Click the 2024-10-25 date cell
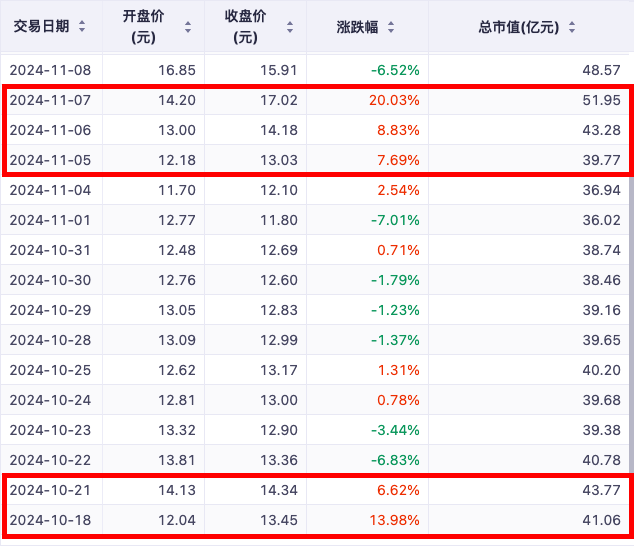This screenshot has width=634, height=546. click(50, 370)
